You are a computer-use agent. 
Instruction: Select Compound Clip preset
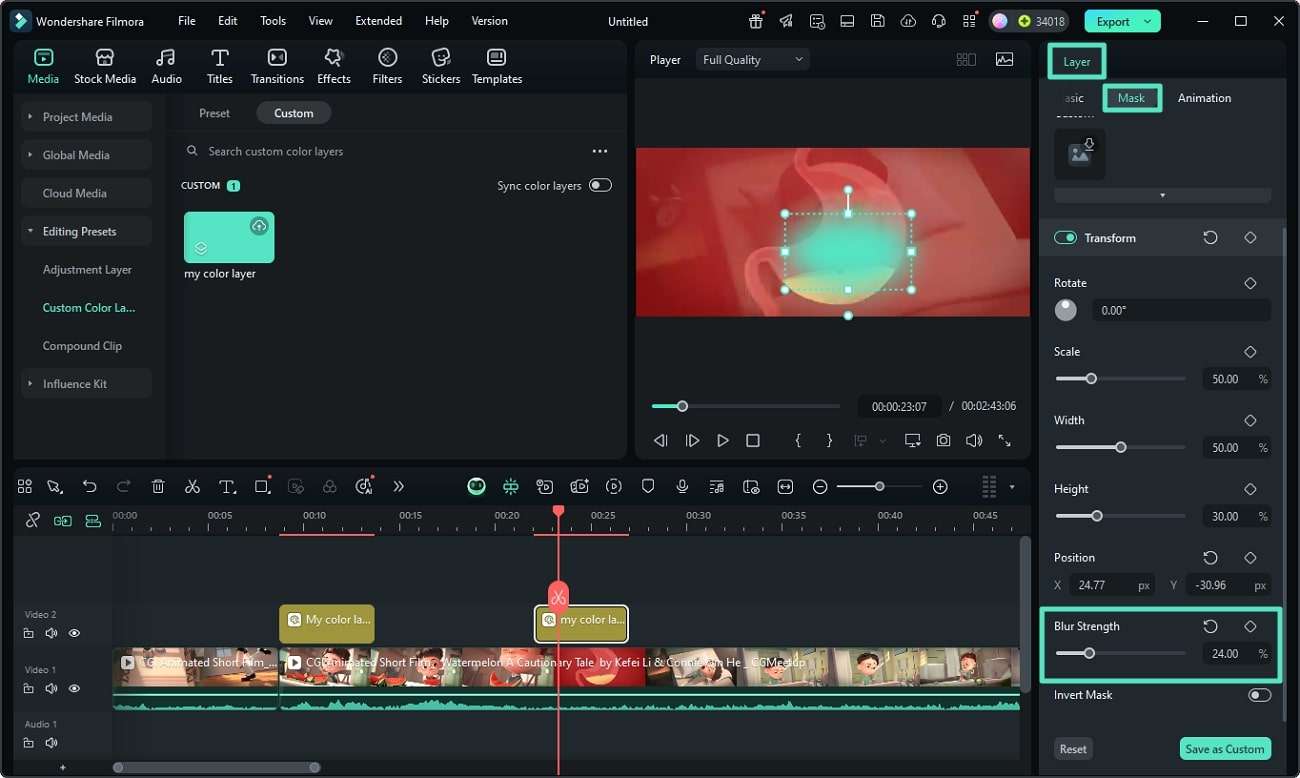click(x=82, y=346)
